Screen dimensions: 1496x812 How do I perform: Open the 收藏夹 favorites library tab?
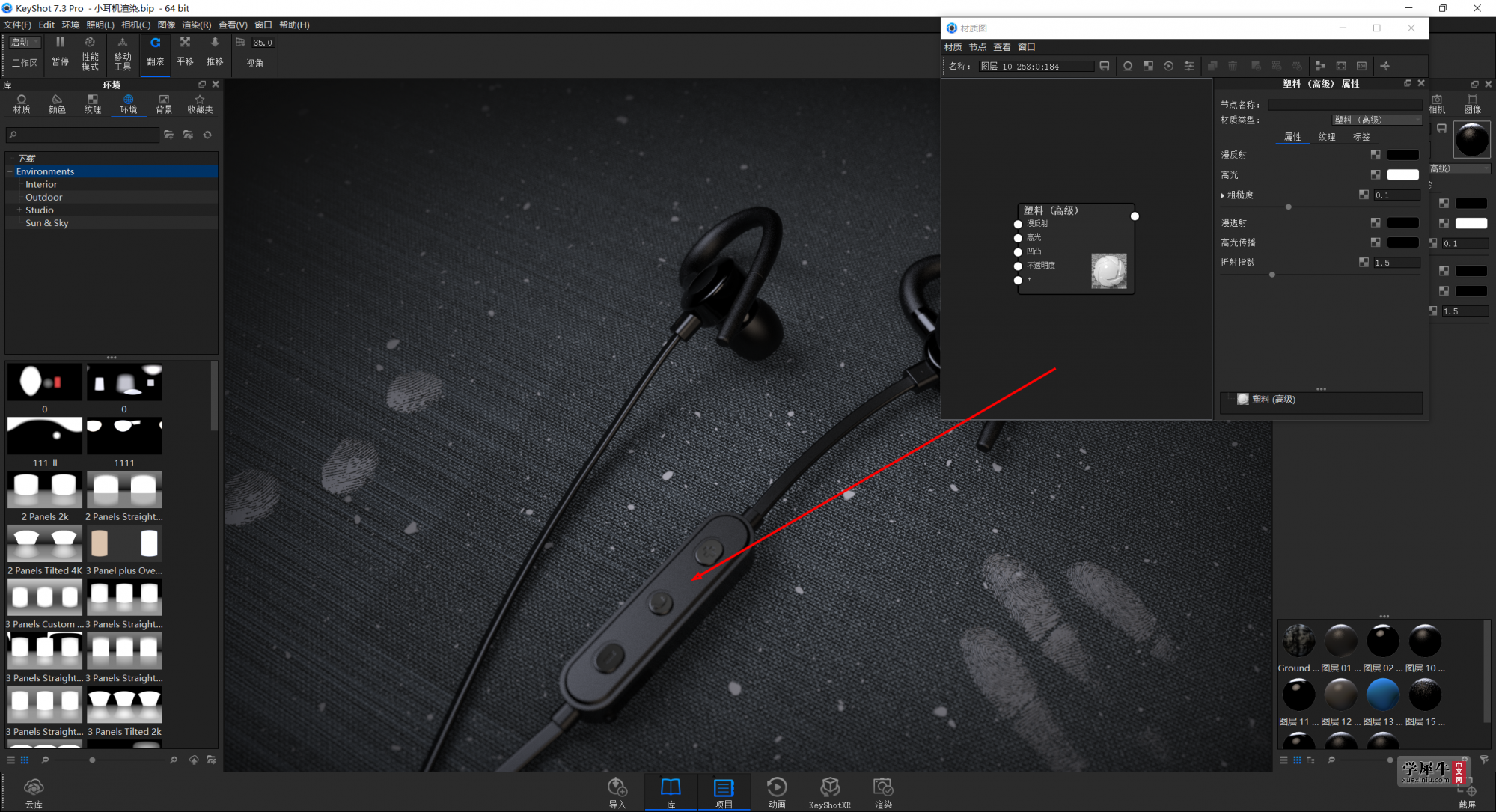pyautogui.click(x=200, y=104)
